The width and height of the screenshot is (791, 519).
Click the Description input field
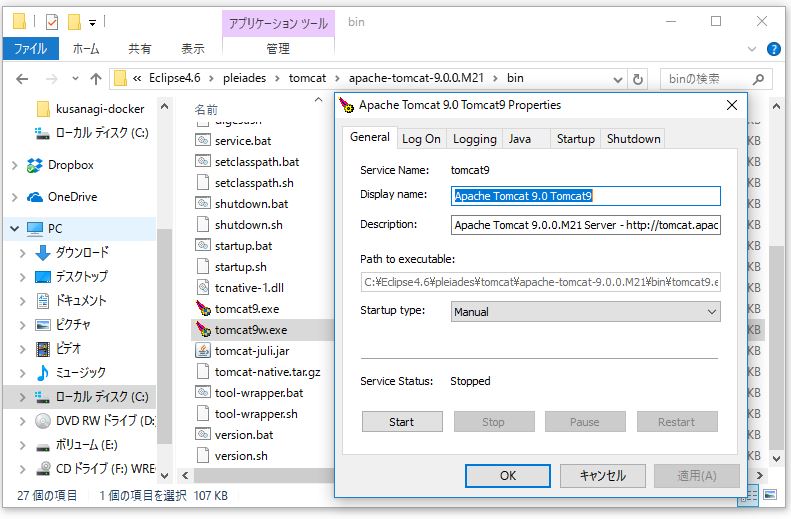[x=585, y=225]
